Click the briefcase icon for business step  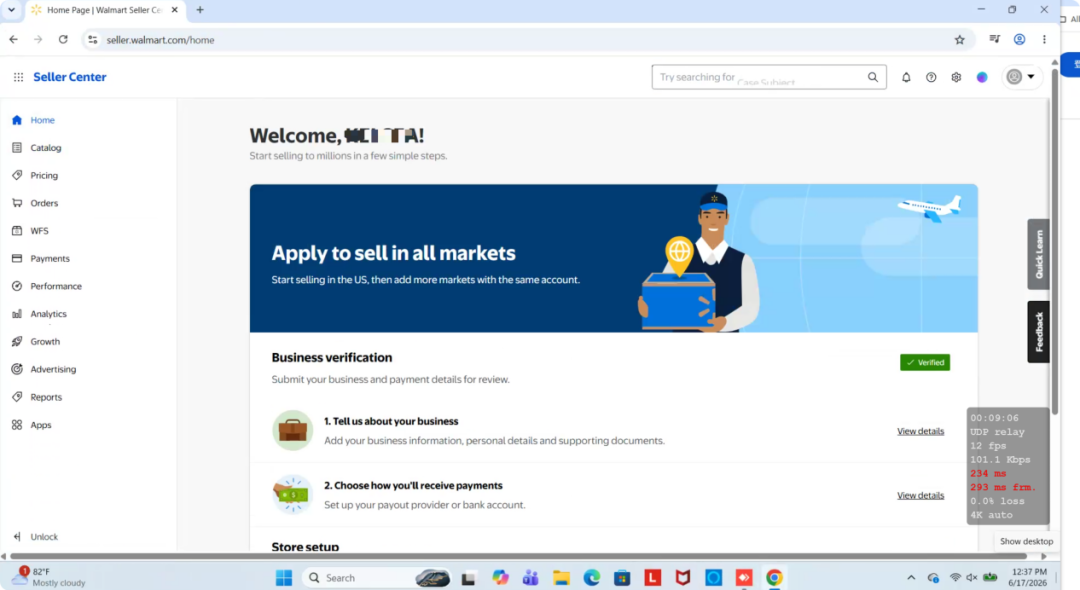pyautogui.click(x=292, y=430)
